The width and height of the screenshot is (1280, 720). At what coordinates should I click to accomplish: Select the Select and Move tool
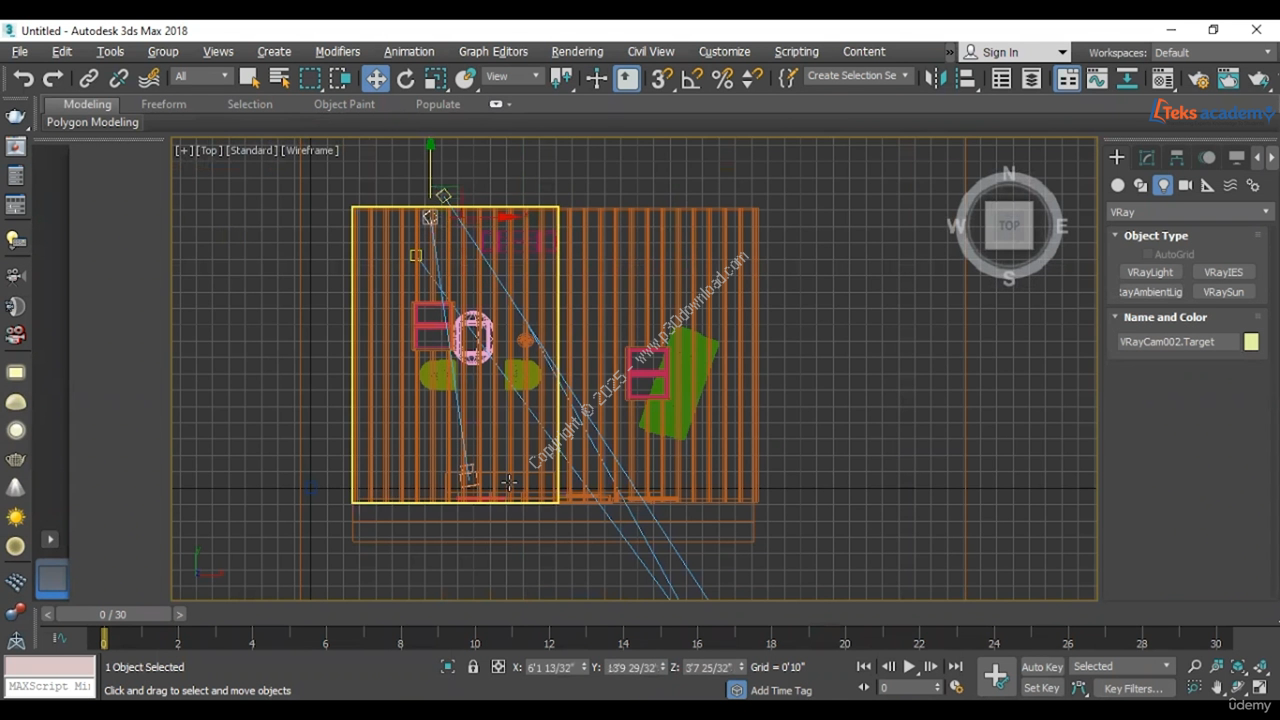375,79
